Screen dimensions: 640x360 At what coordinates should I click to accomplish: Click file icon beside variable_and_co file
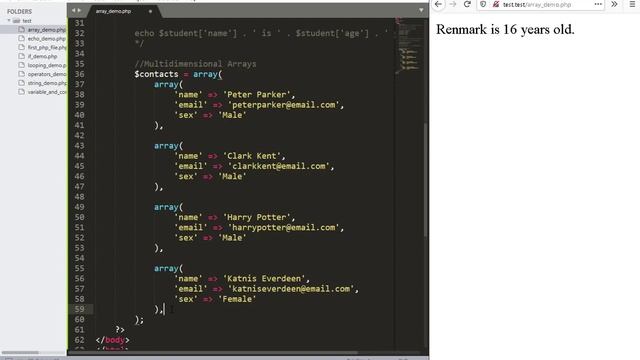point(21,92)
